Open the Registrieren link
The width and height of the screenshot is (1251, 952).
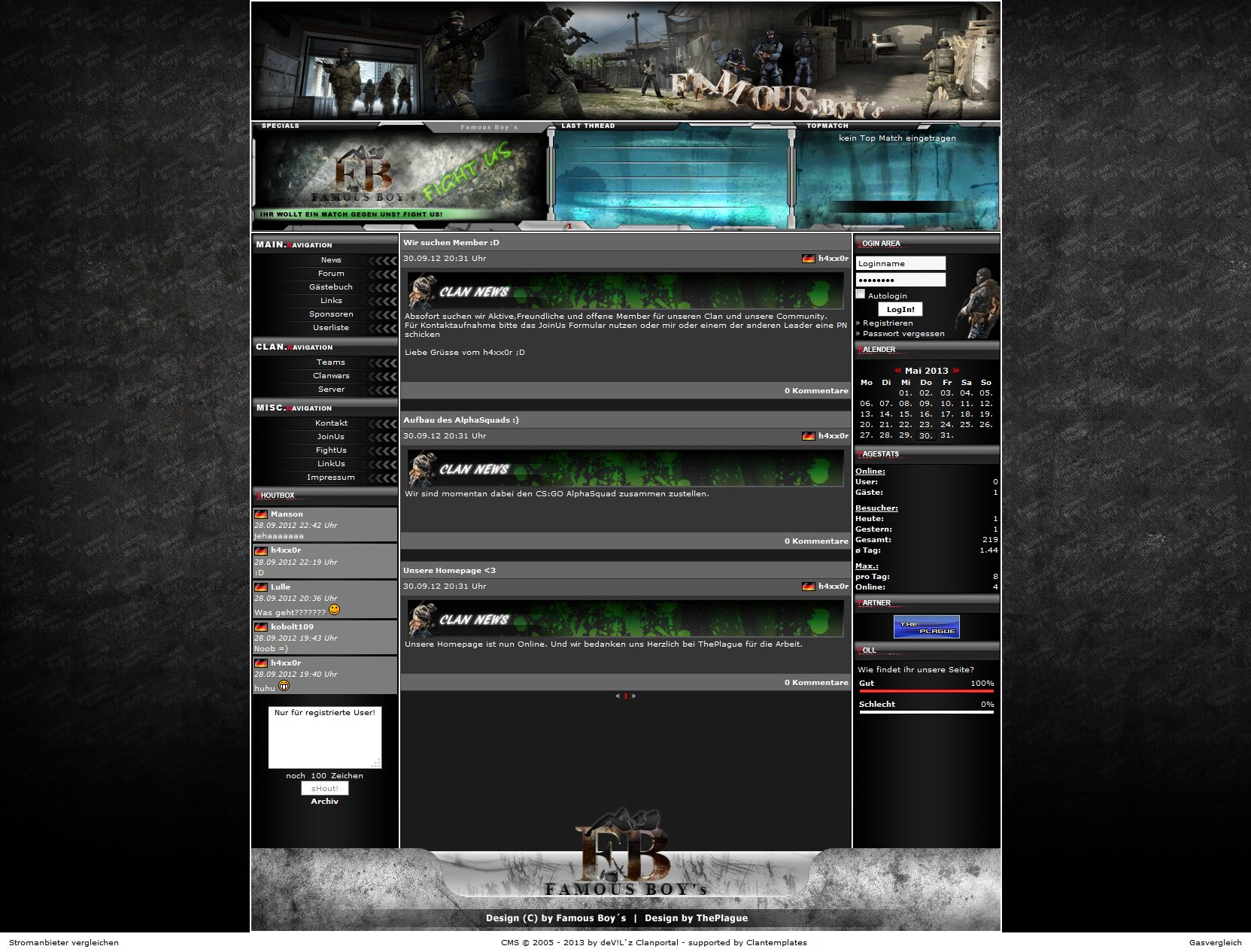tap(888, 323)
